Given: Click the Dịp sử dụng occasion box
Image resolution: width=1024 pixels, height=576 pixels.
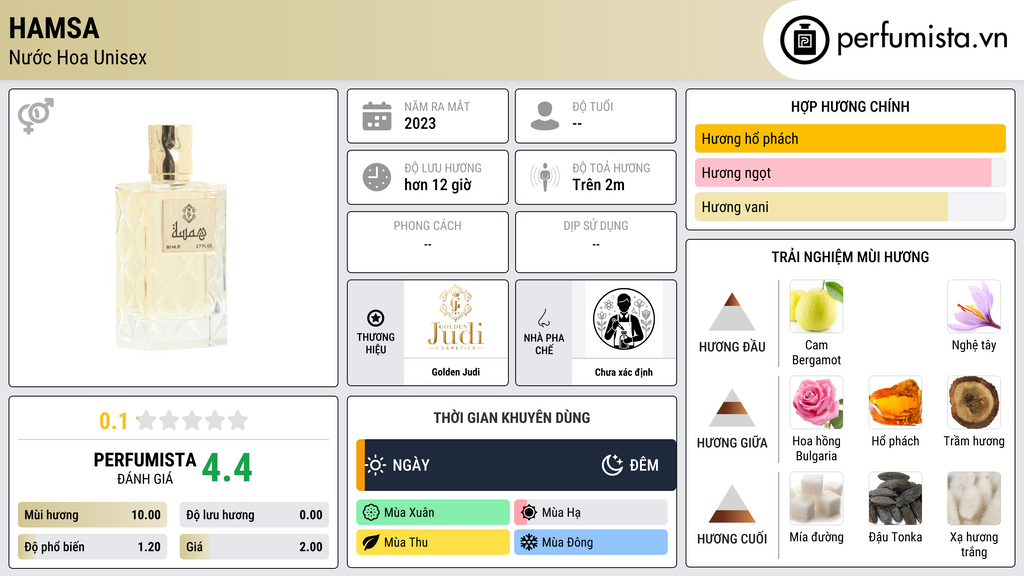Looking at the screenshot, I should point(596,242).
